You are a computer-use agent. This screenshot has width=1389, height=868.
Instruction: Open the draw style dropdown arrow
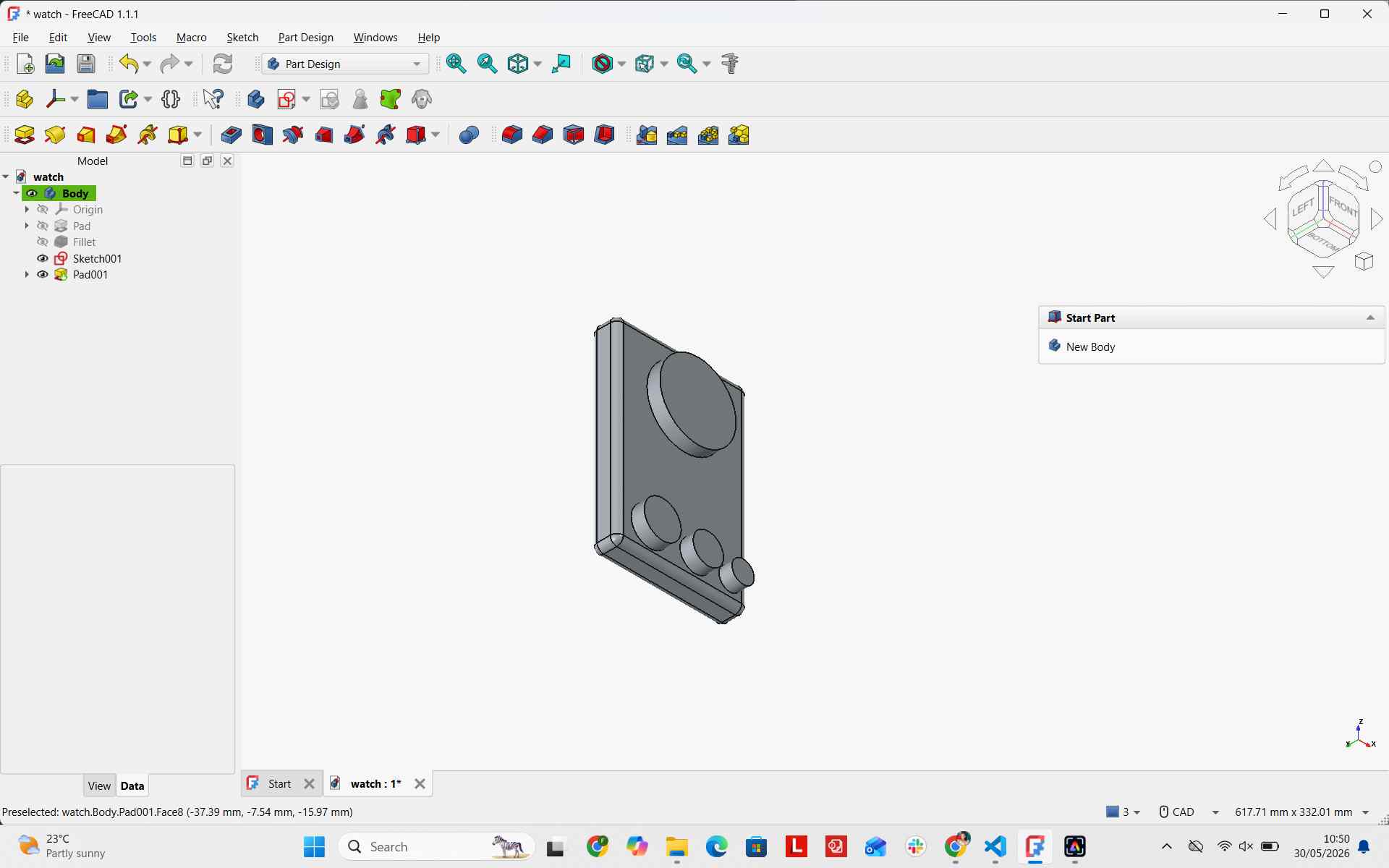point(622,64)
